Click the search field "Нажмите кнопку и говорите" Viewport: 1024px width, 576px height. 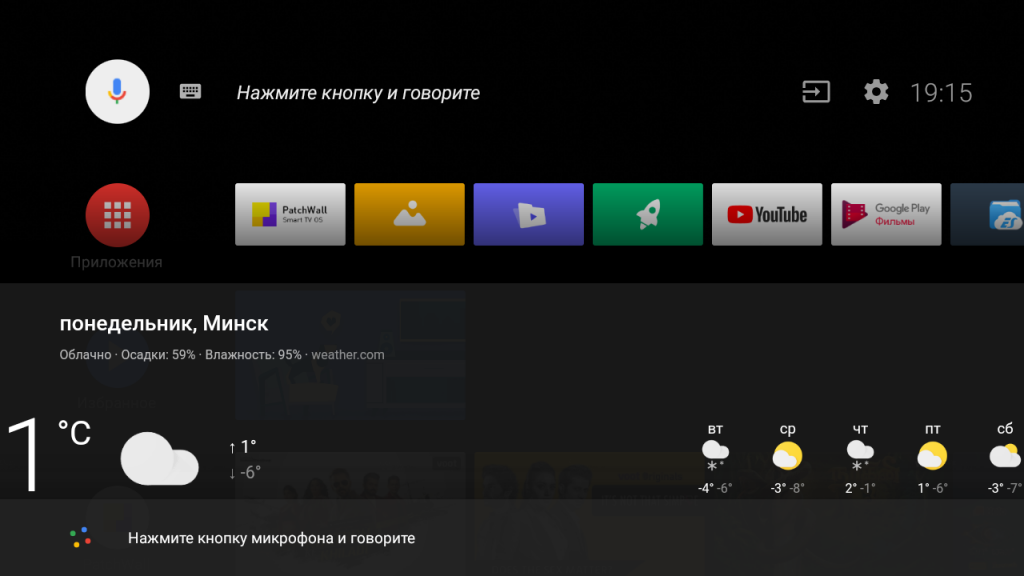[358, 93]
